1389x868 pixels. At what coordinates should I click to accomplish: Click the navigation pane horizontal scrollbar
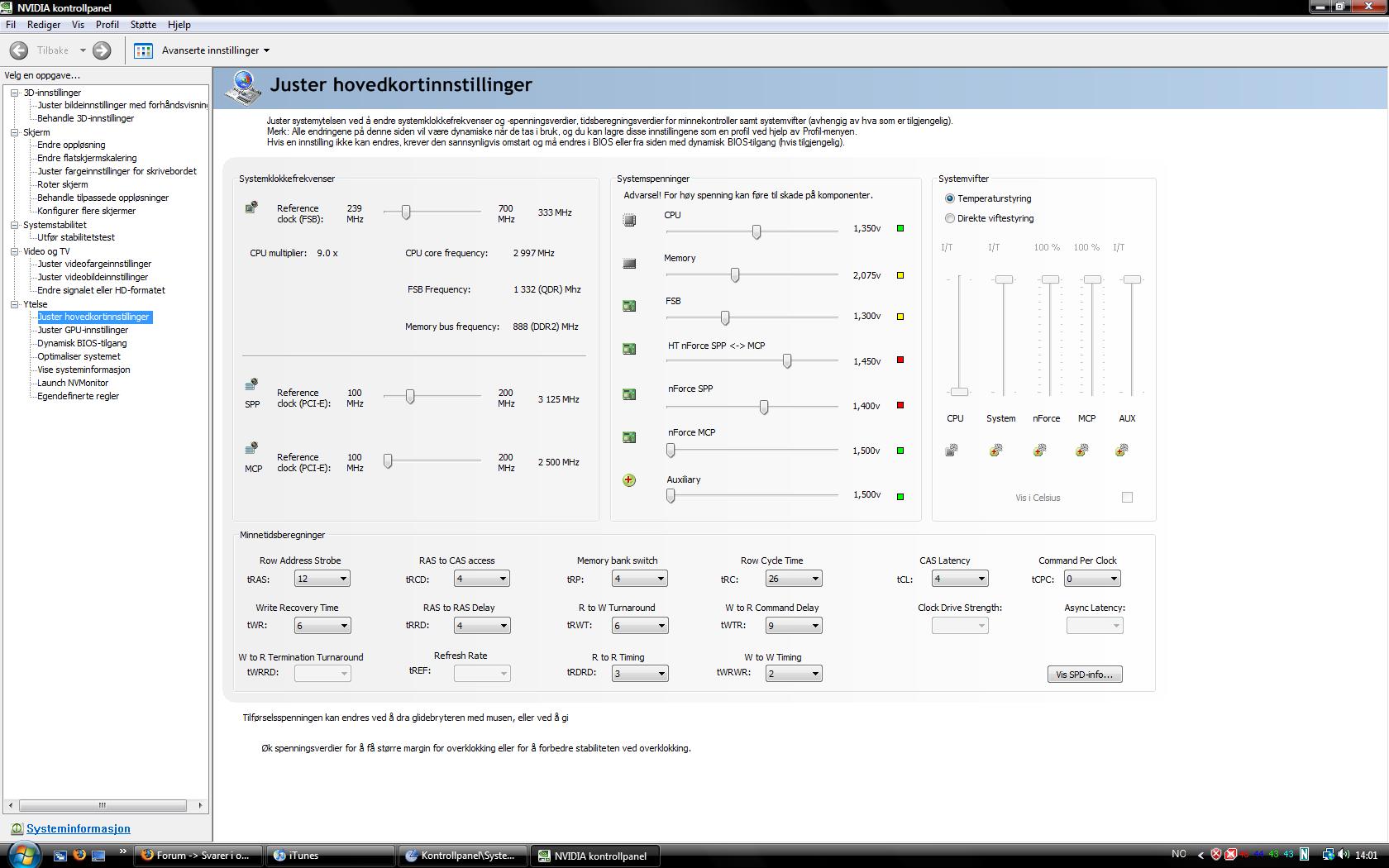pyautogui.click(x=103, y=805)
